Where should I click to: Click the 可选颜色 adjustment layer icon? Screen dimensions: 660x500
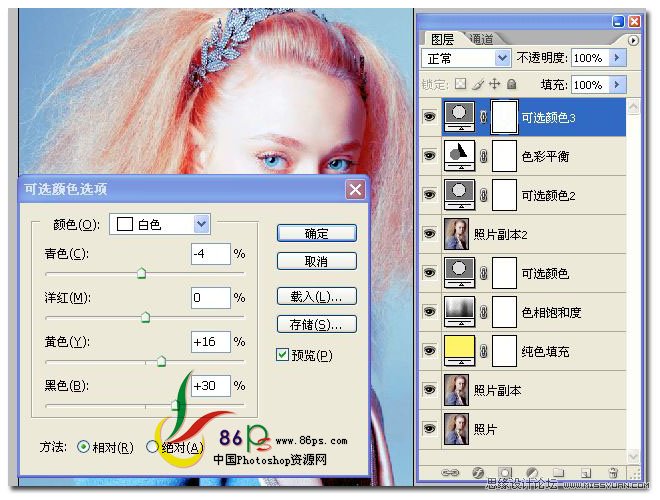[459, 273]
